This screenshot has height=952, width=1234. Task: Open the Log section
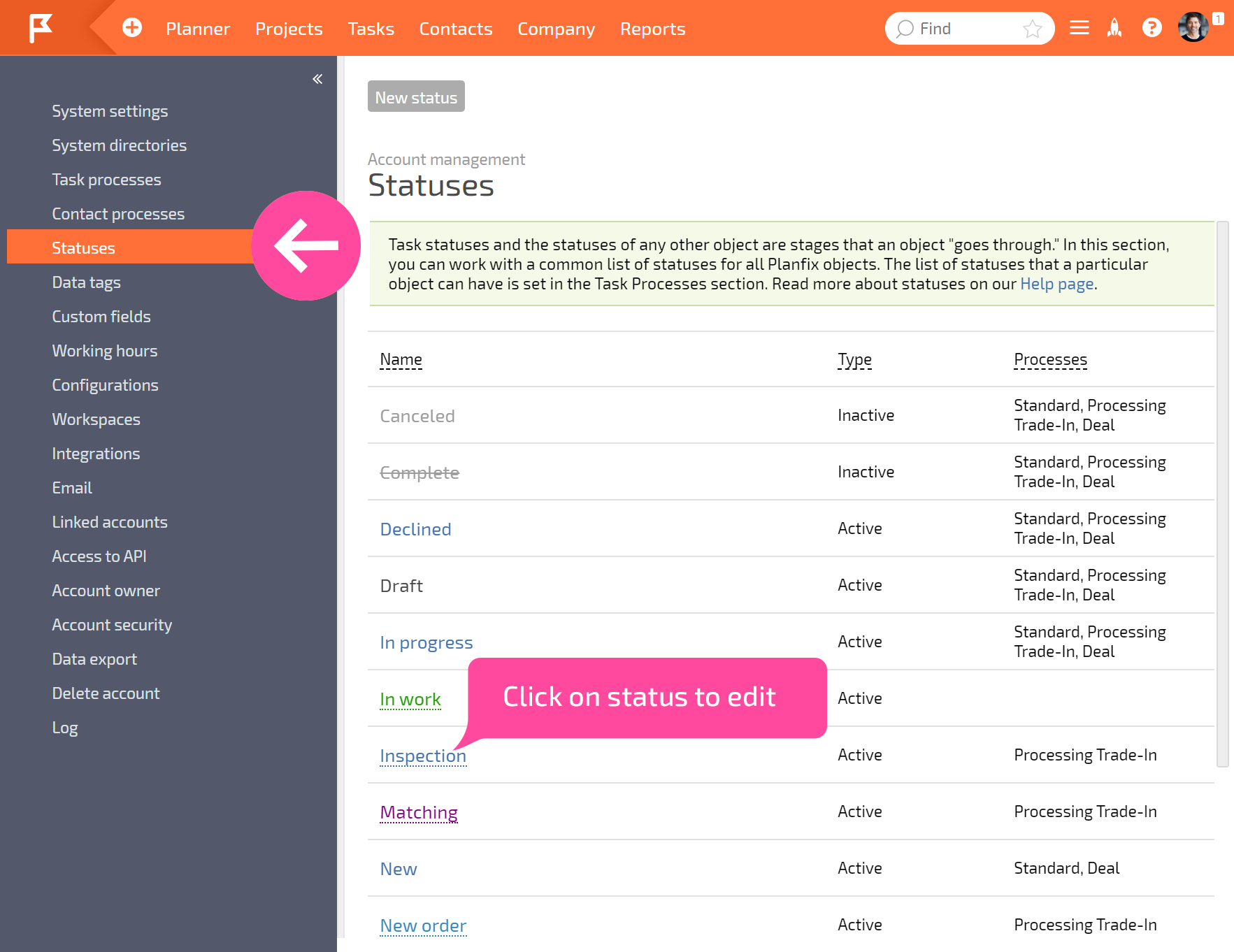point(65,728)
